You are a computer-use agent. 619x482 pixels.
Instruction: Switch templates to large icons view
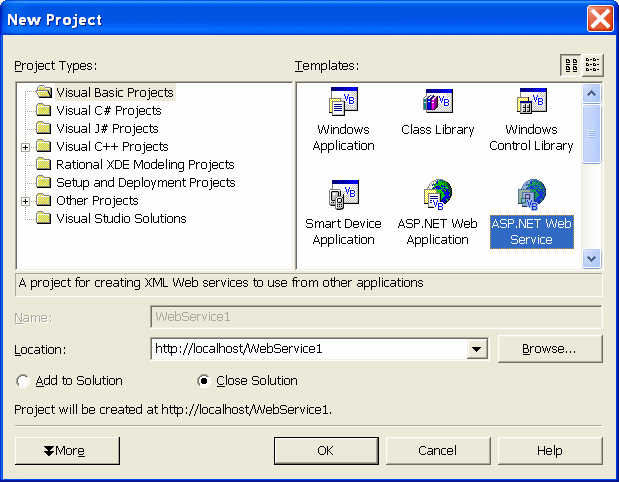click(571, 65)
